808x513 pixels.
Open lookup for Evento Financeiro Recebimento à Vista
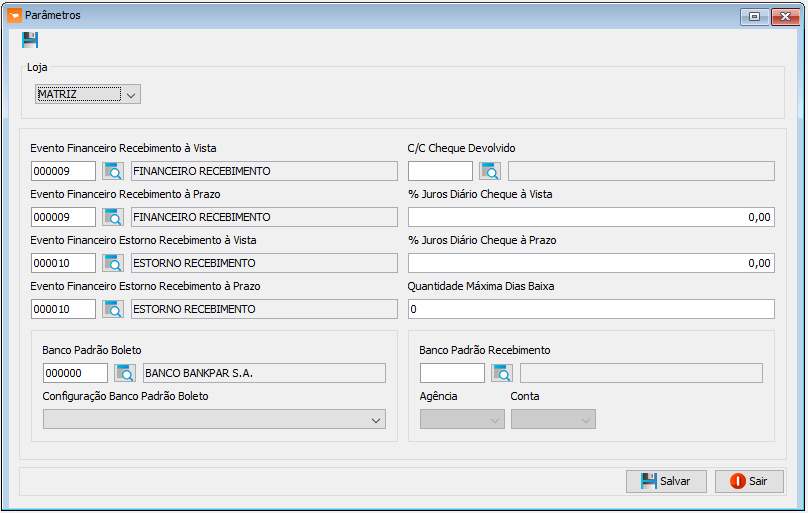click(x=113, y=171)
